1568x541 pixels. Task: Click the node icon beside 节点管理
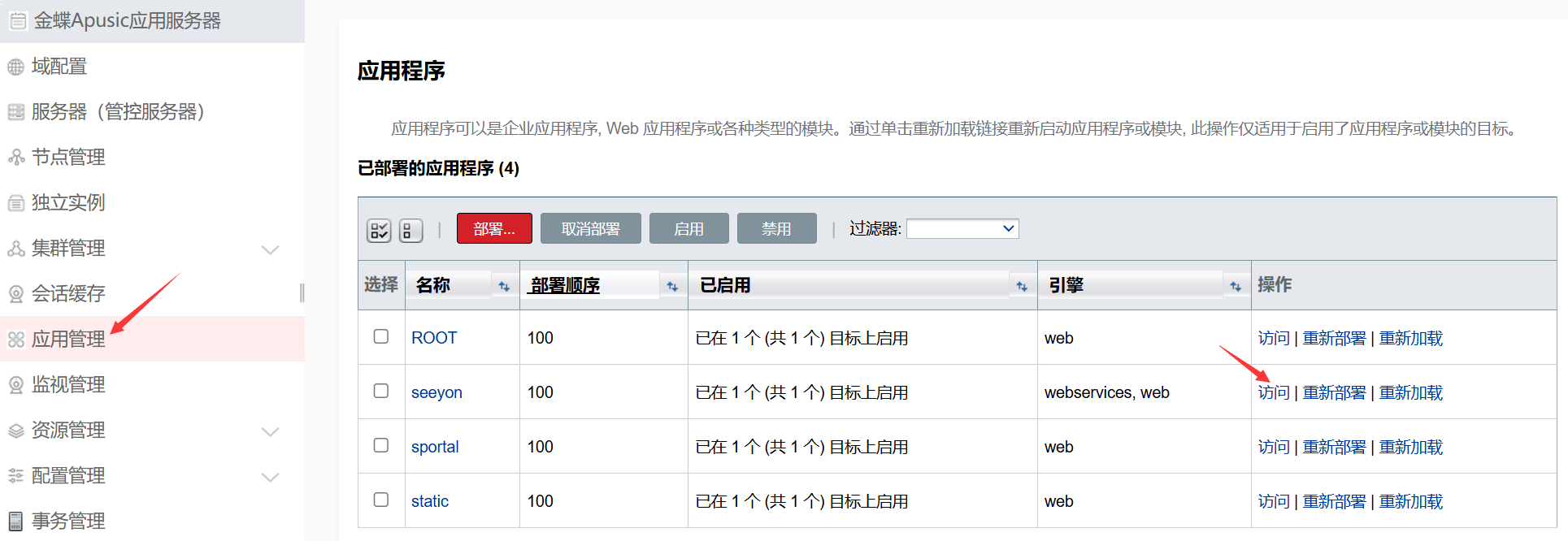click(15, 158)
